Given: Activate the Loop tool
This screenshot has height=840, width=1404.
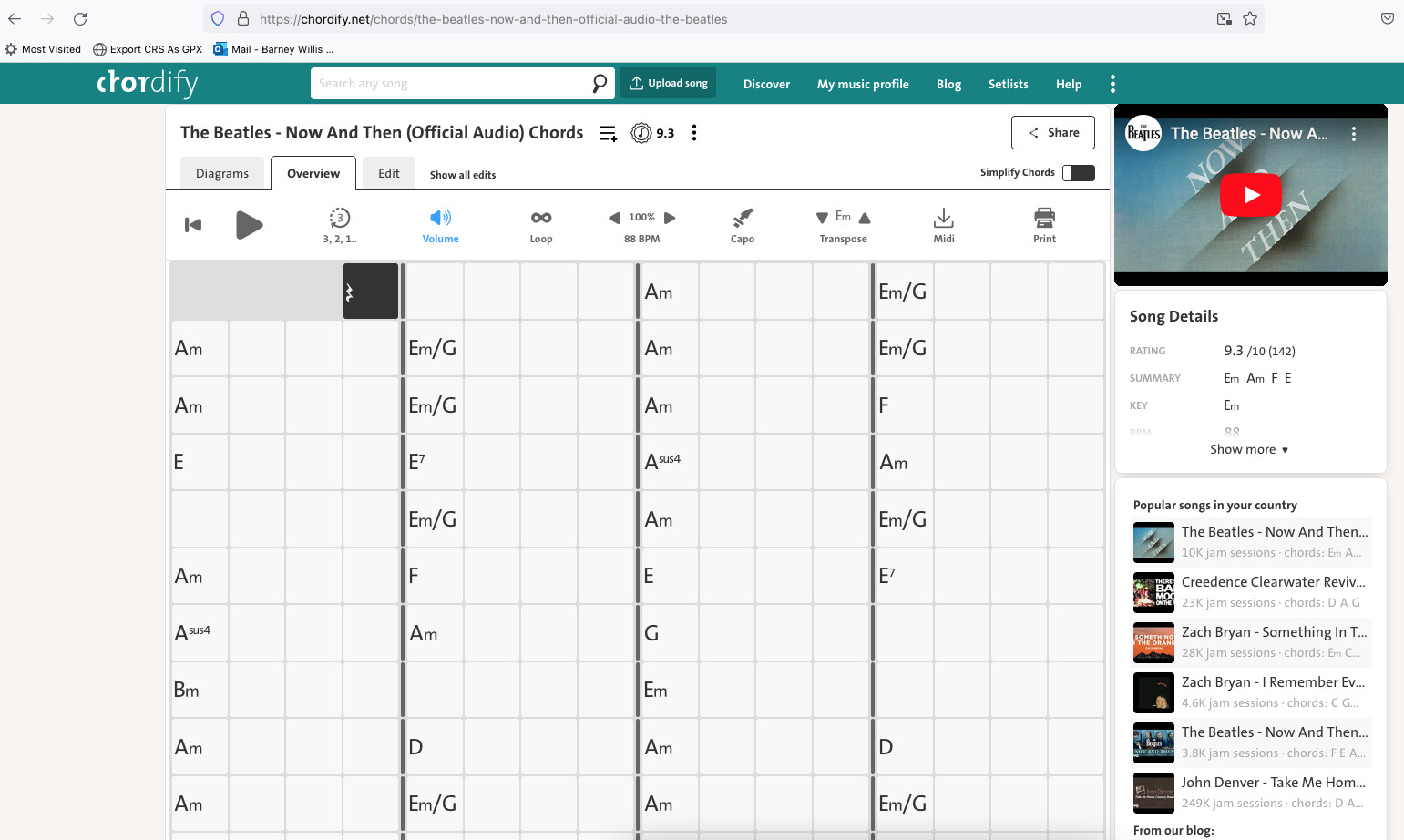Looking at the screenshot, I should [541, 225].
